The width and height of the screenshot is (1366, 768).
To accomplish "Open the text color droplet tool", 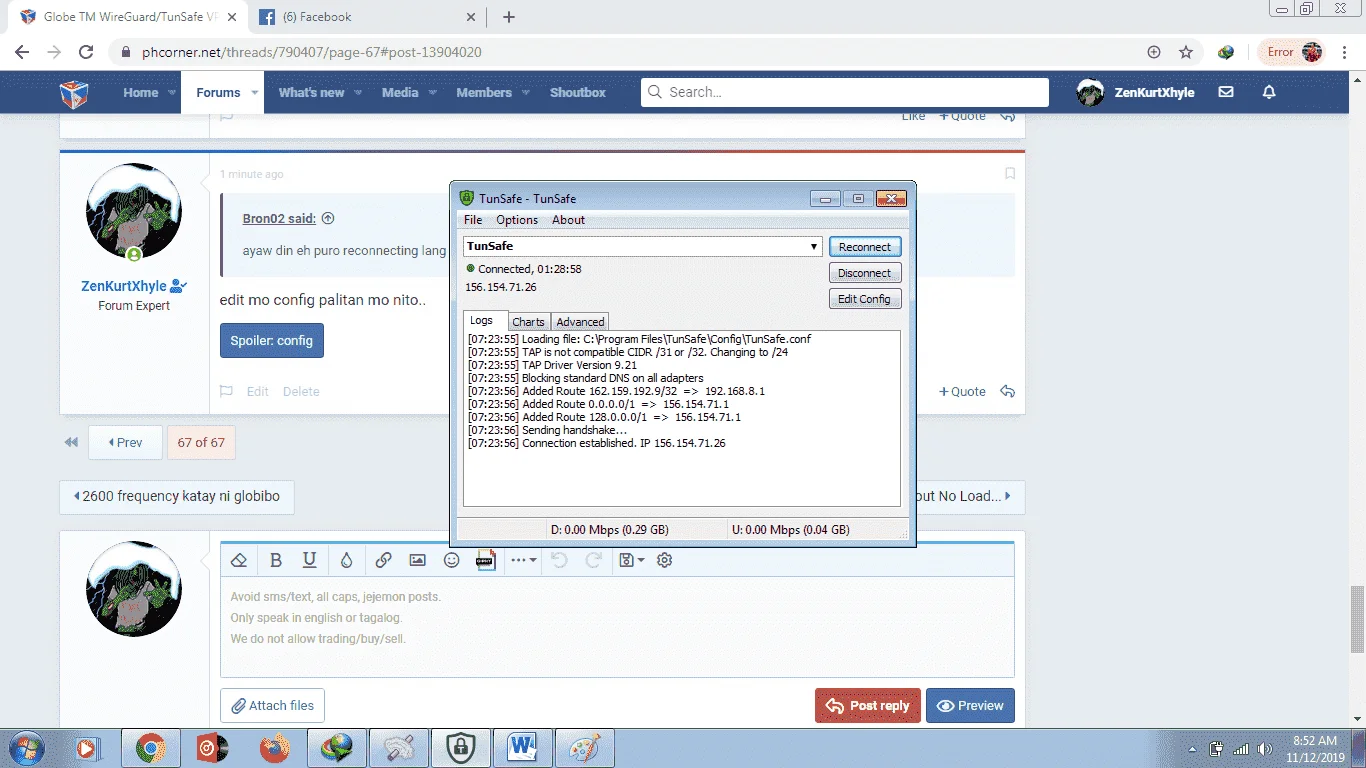I will pos(346,560).
